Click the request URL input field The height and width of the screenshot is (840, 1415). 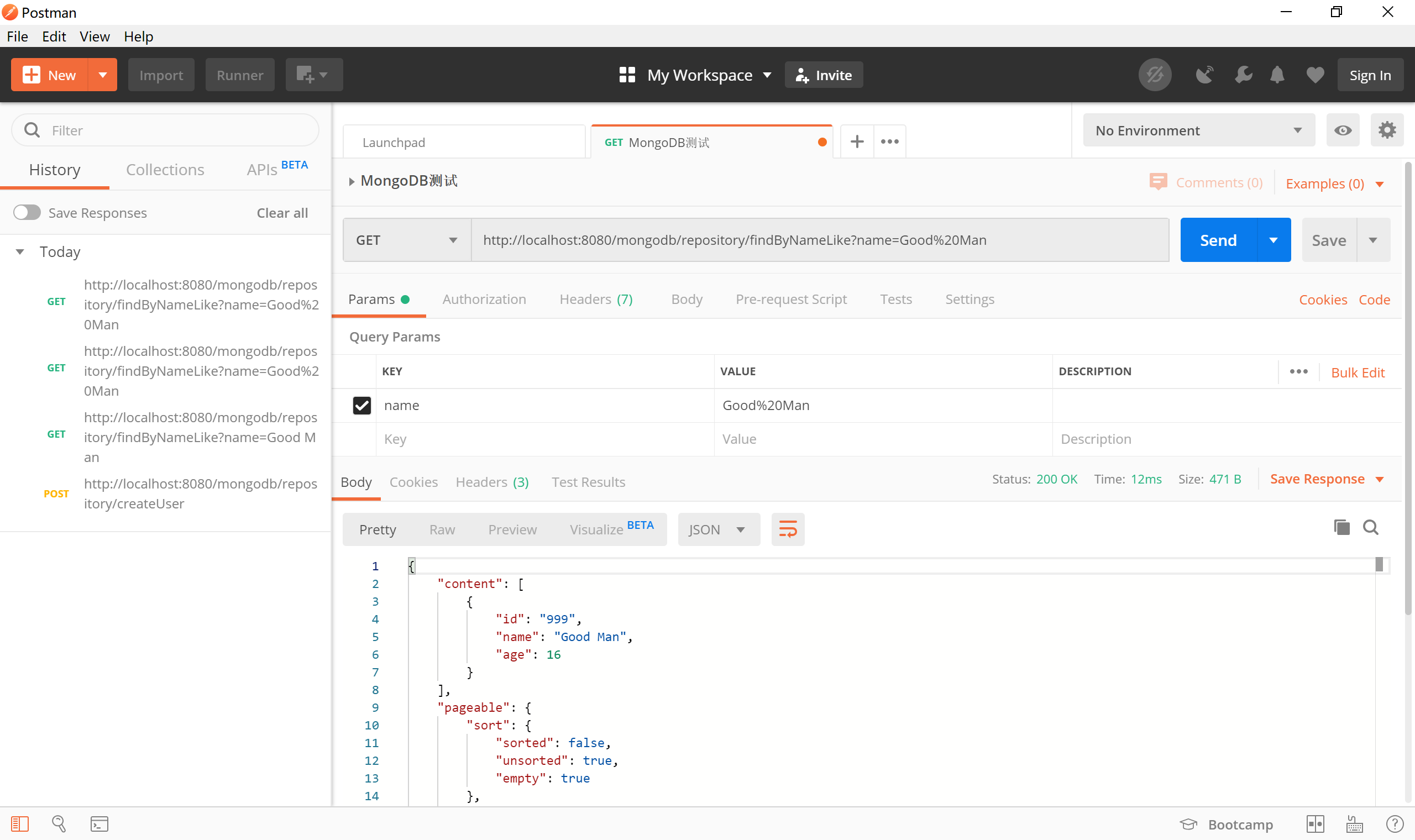pos(820,240)
